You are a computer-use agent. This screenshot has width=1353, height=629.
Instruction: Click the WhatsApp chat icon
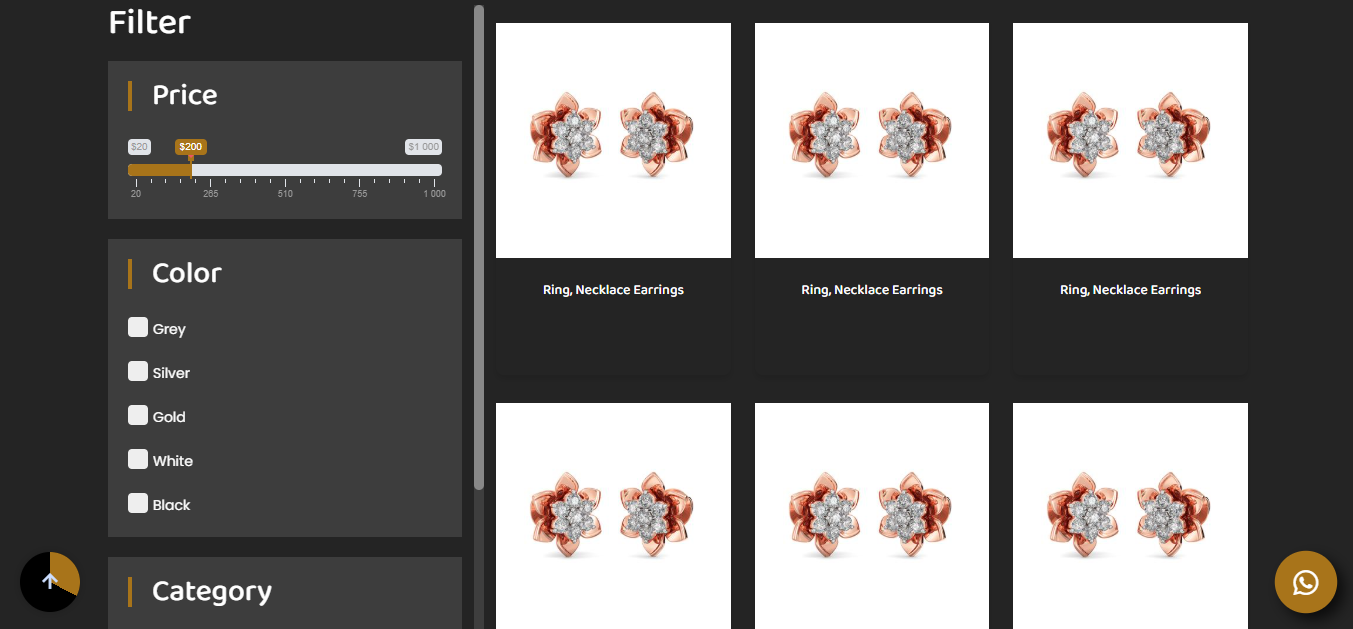click(x=1305, y=582)
